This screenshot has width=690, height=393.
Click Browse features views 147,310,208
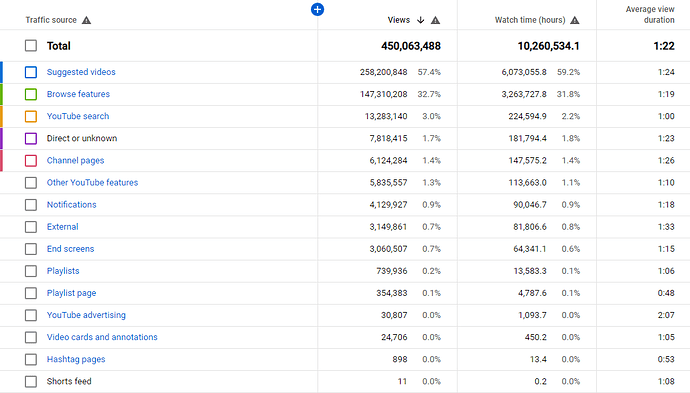pyautogui.click(x=383, y=94)
